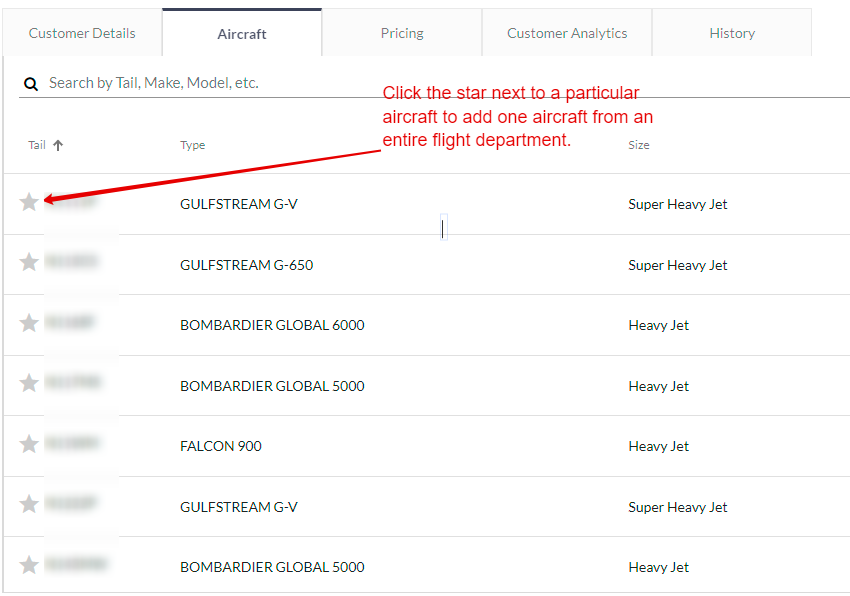Click the blurred tail number of G-650 row
The height and width of the screenshot is (596, 850).
(71, 262)
